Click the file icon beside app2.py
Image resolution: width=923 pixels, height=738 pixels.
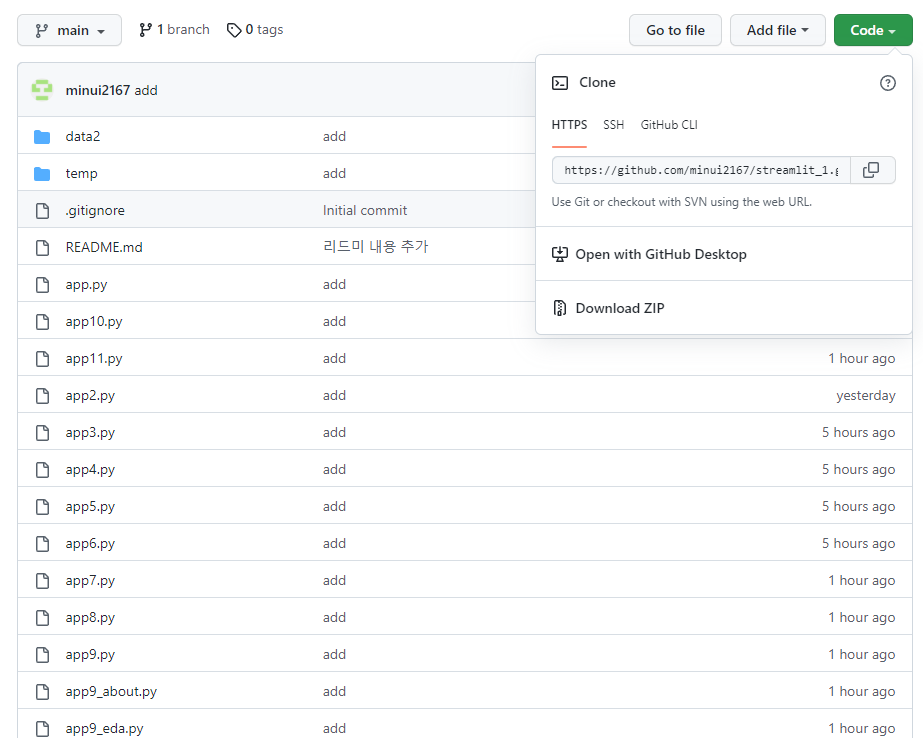click(42, 396)
